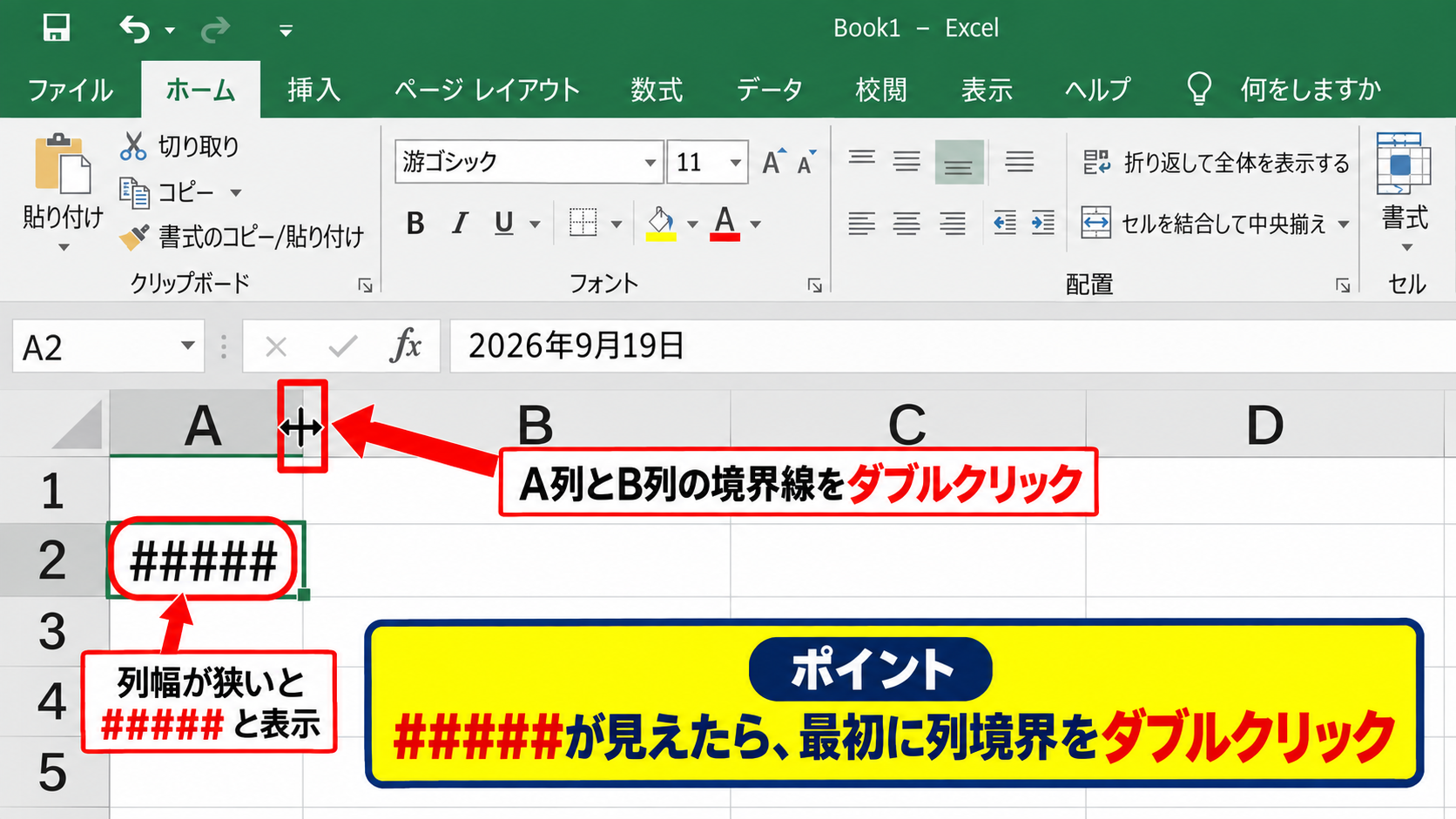
Task: Open the merge cells dropdown arrow
Action: click(x=1344, y=225)
